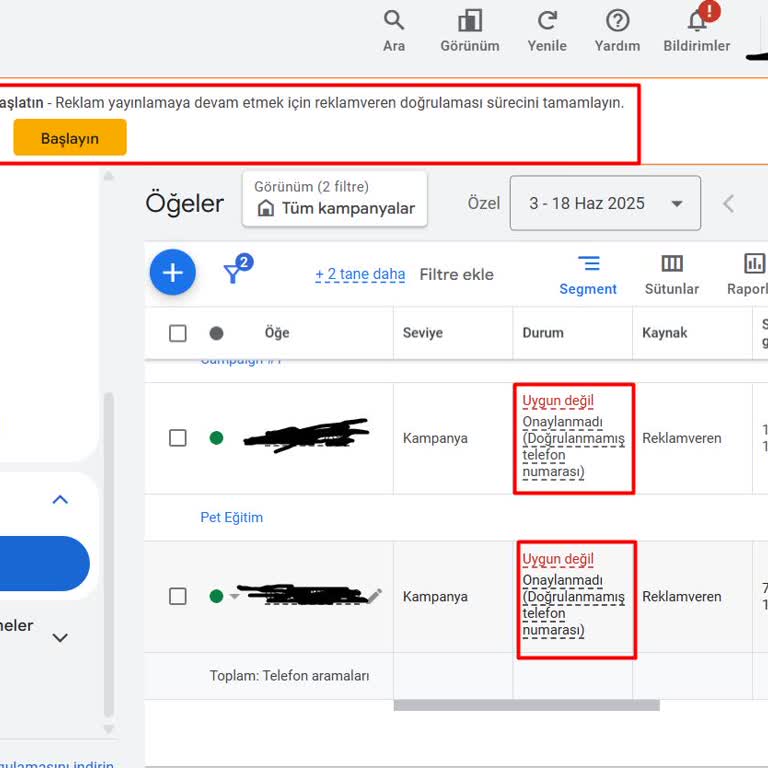Sort by Kaynak column header
The width and height of the screenshot is (768, 768).
pos(664,333)
